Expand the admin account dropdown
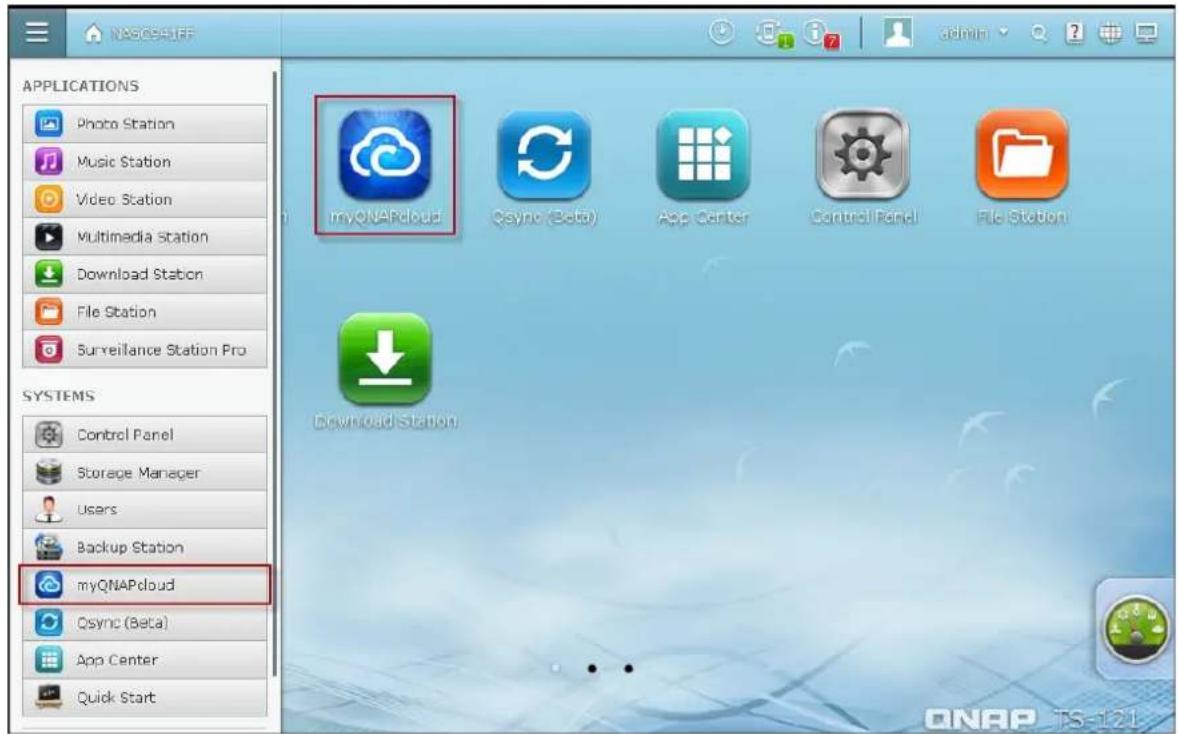Viewport: 1178px width, 734px height. pos(974,33)
